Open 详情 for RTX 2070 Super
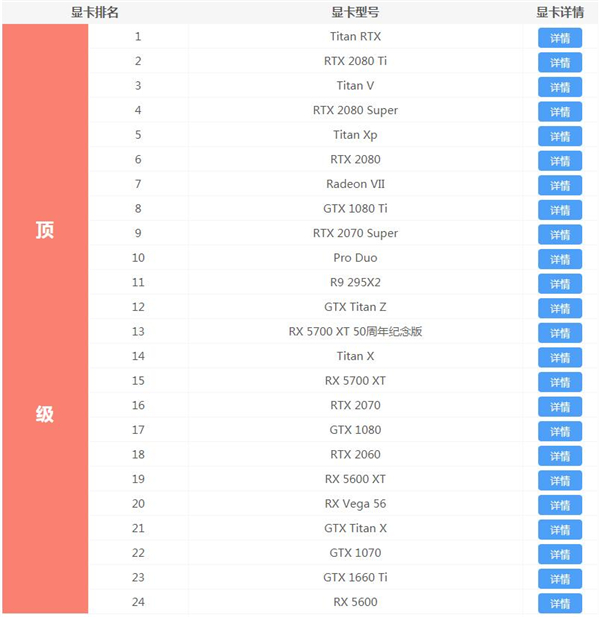 tap(559, 234)
